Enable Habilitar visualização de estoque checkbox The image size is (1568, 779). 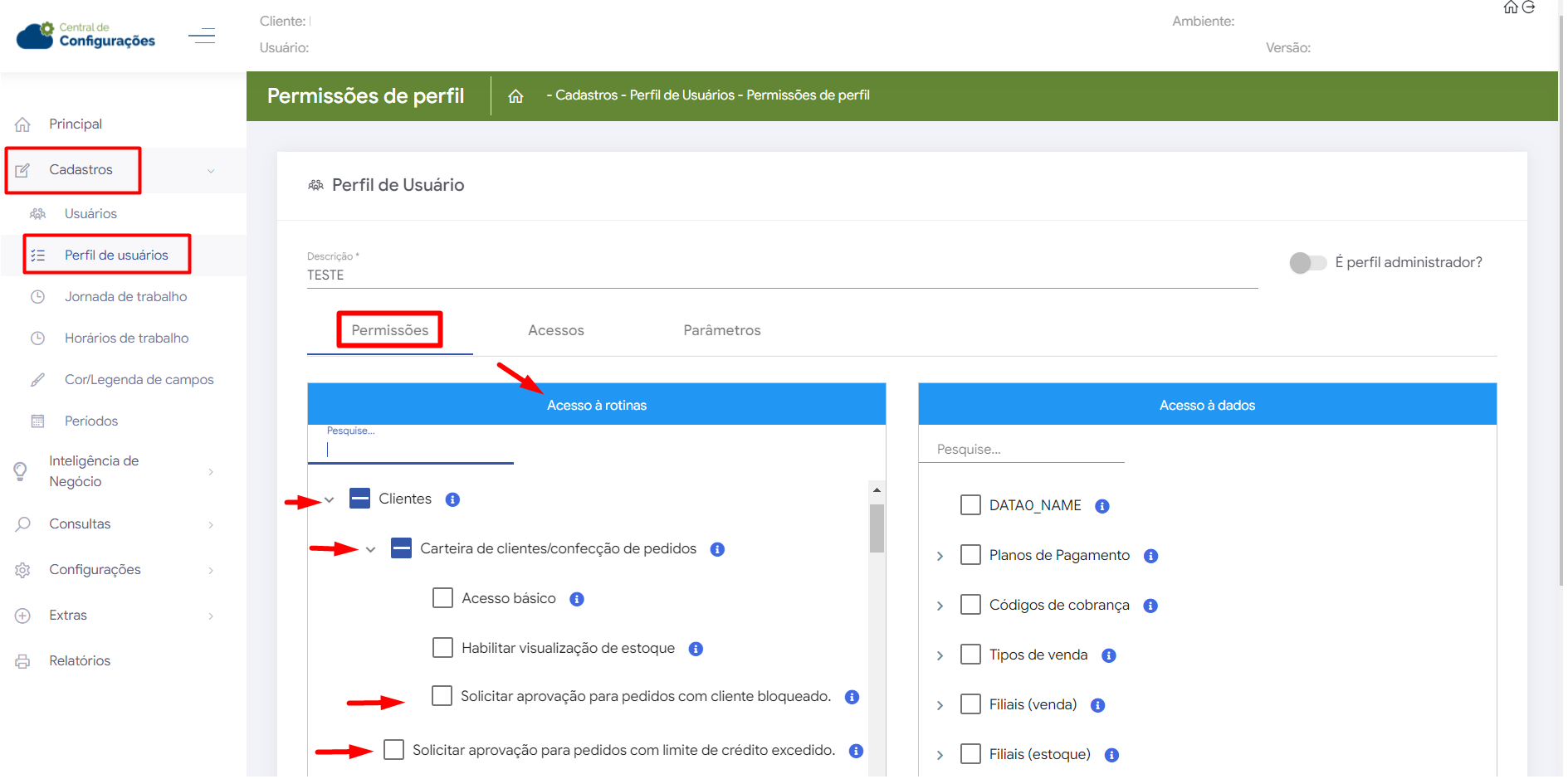tap(442, 648)
